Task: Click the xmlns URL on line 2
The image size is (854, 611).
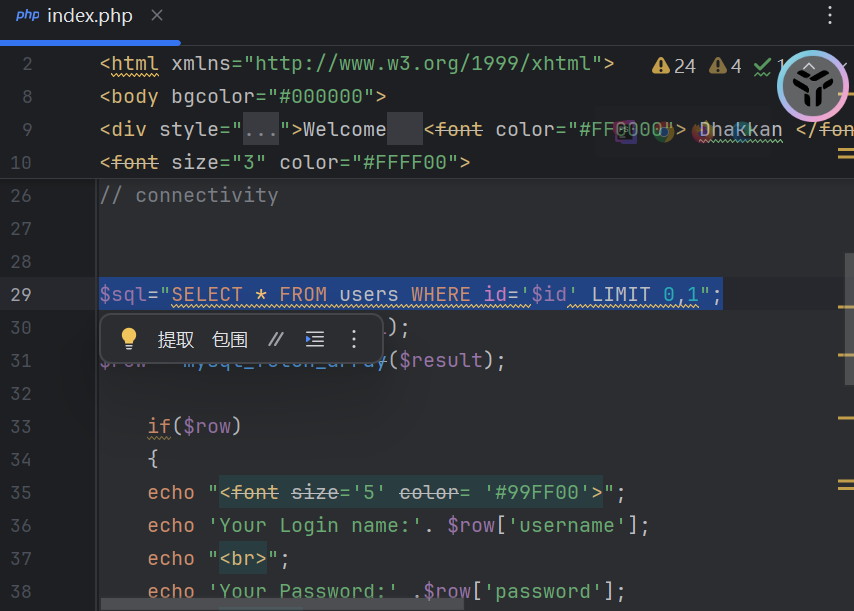Action: pos(423,64)
